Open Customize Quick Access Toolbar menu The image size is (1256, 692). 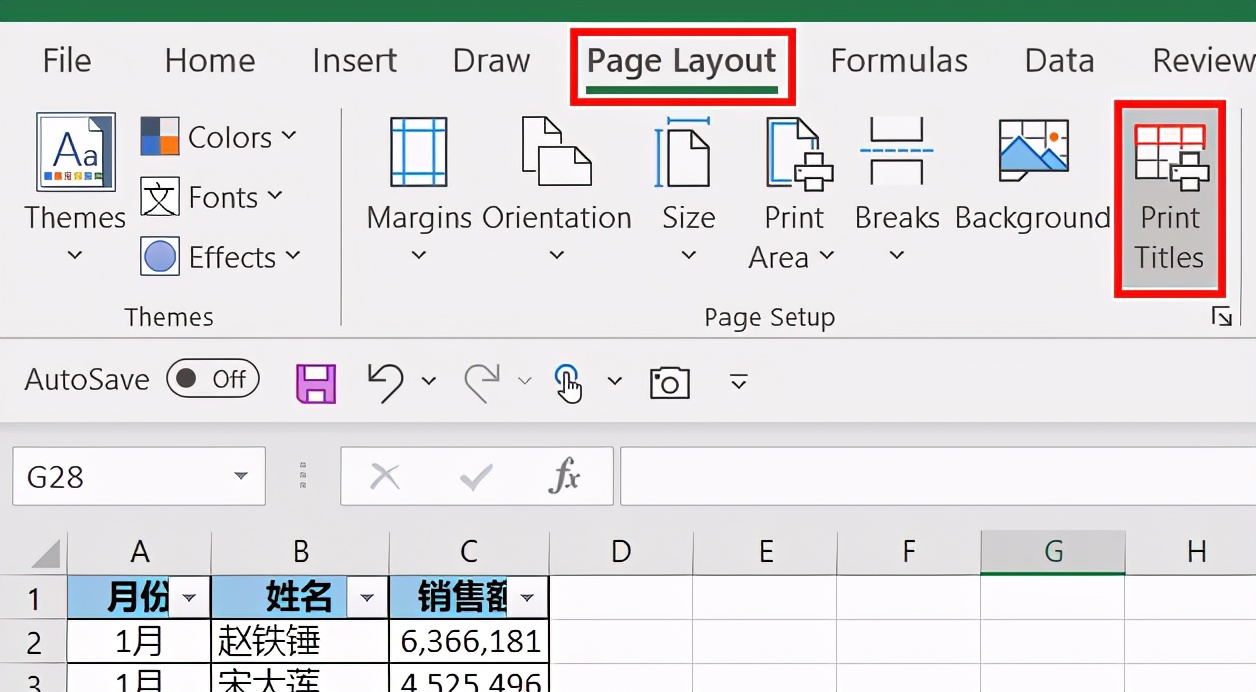pos(738,381)
